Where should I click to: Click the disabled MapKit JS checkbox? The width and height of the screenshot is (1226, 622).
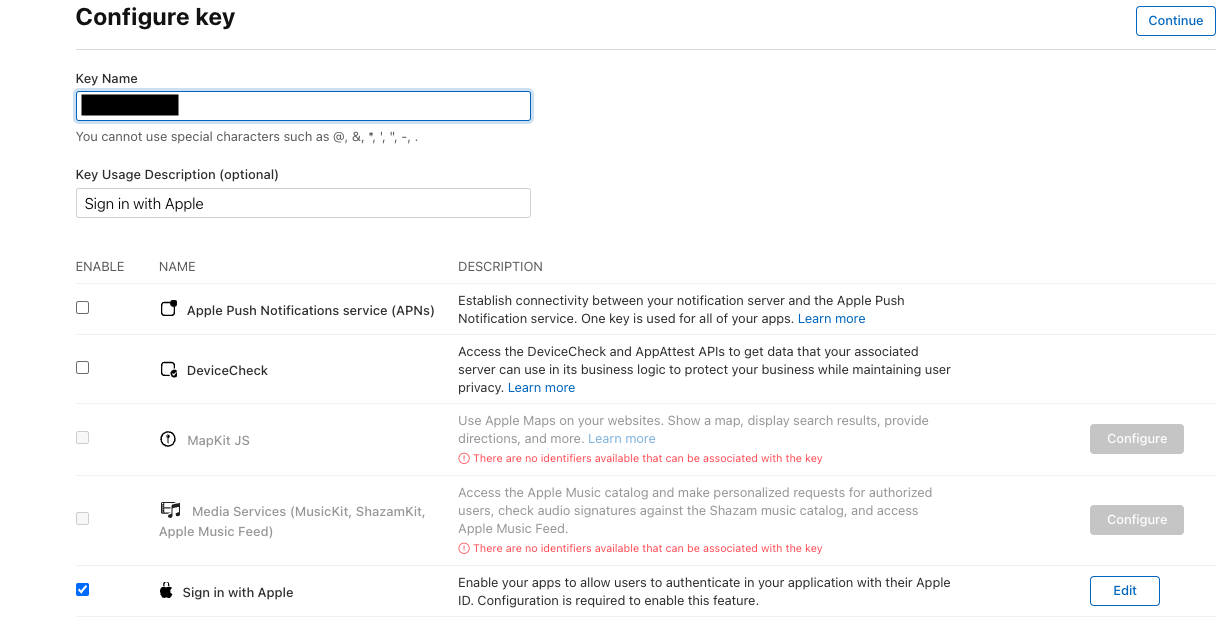[83, 438]
